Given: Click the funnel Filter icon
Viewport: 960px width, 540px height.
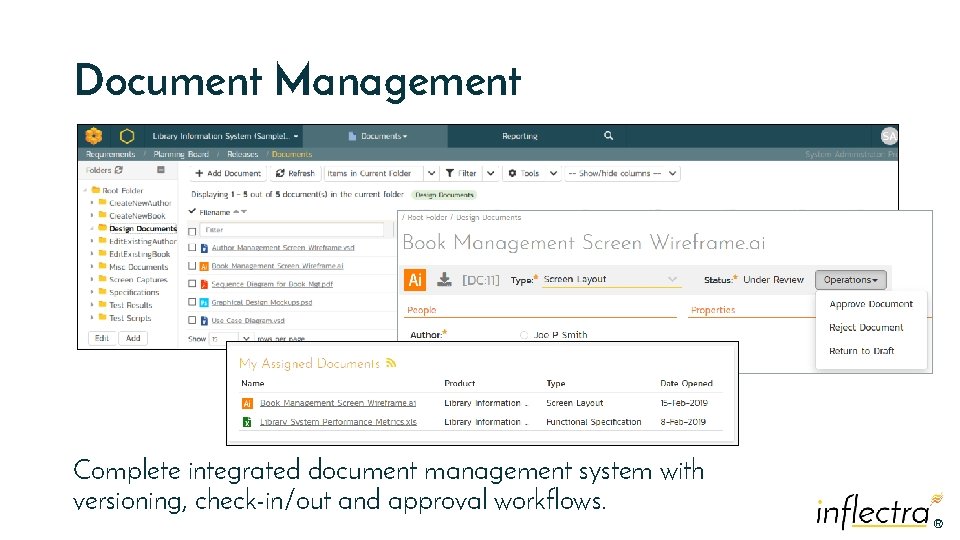Looking at the screenshot, I should click(x=450, y=173).
